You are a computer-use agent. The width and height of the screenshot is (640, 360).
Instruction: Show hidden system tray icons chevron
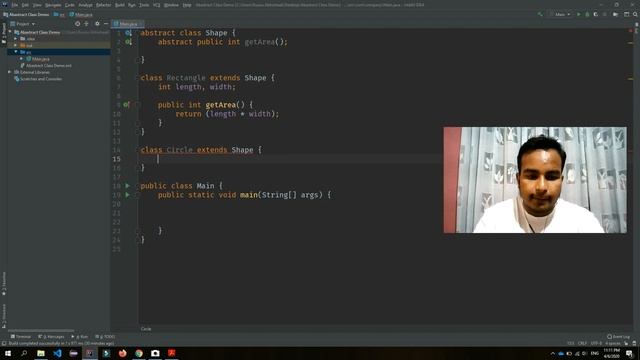click(553, 353)
